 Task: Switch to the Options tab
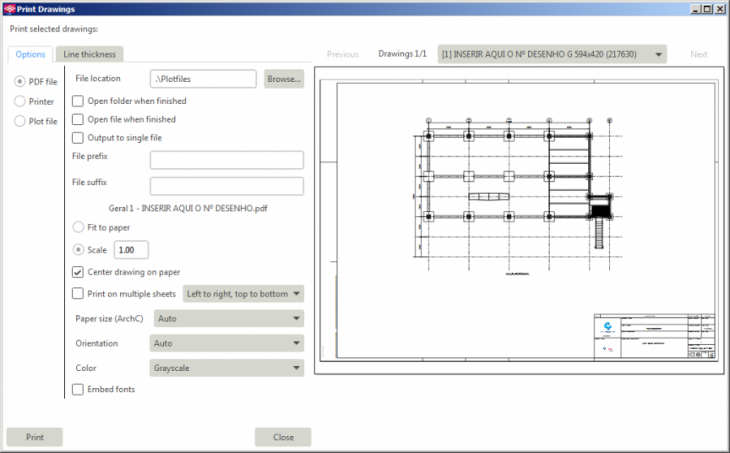(30, 54)
